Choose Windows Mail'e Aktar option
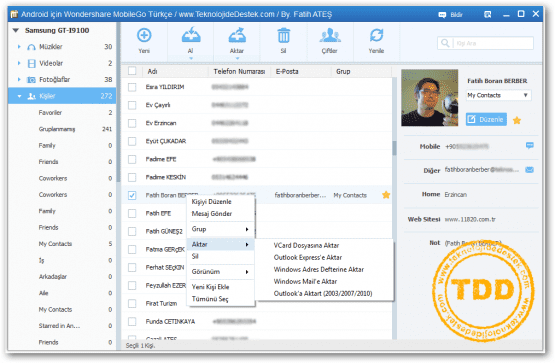555x363 pixels. tap(324, 282)
